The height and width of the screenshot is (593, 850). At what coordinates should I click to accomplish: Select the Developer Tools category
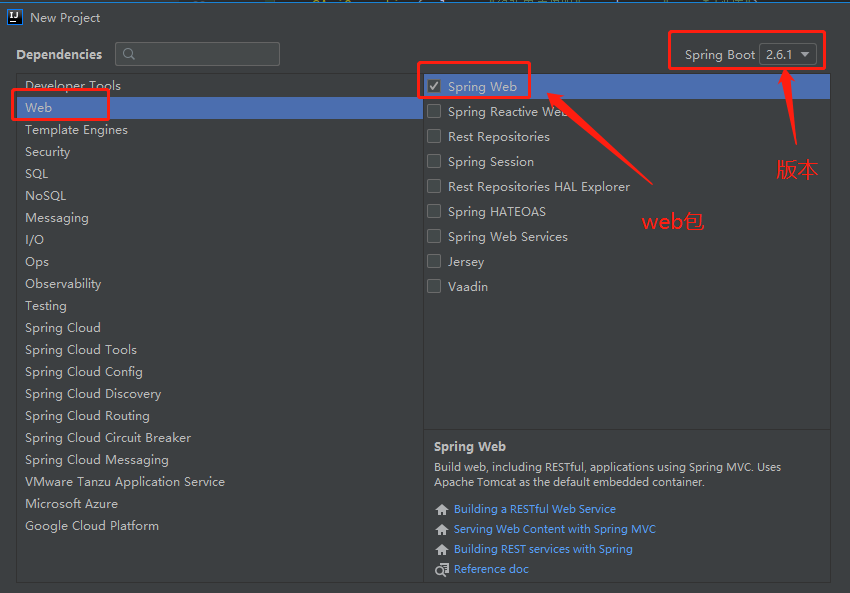[x=220, y=86]
